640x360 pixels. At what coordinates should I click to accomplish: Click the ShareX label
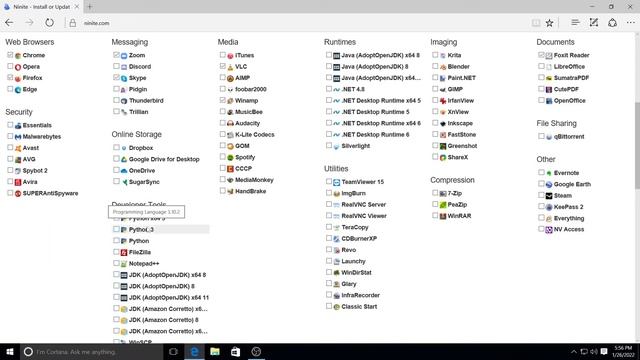pos(458,158)
